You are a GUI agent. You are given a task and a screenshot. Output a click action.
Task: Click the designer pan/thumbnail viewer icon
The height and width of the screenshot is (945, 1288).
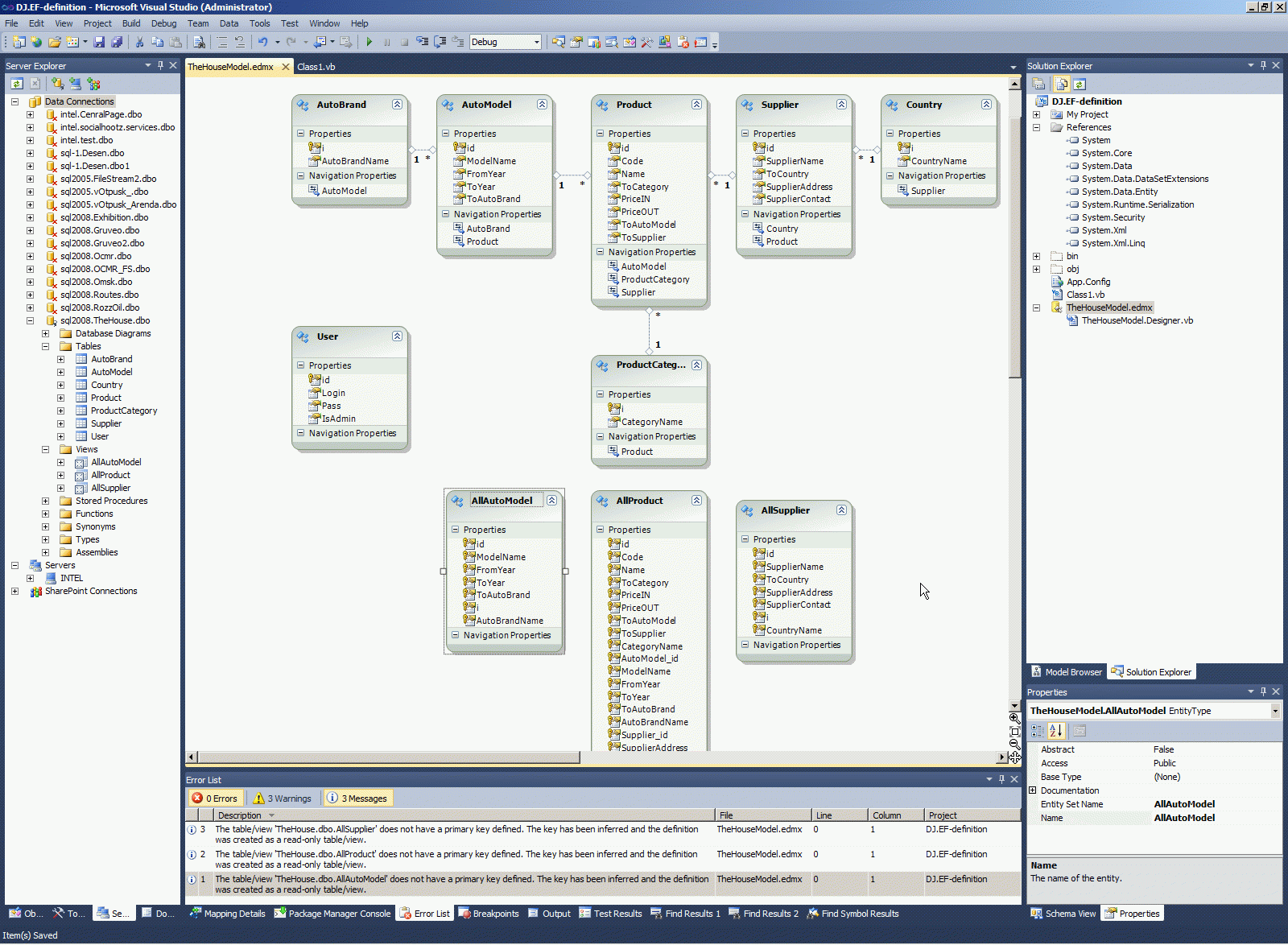[x=1014, y=757]
